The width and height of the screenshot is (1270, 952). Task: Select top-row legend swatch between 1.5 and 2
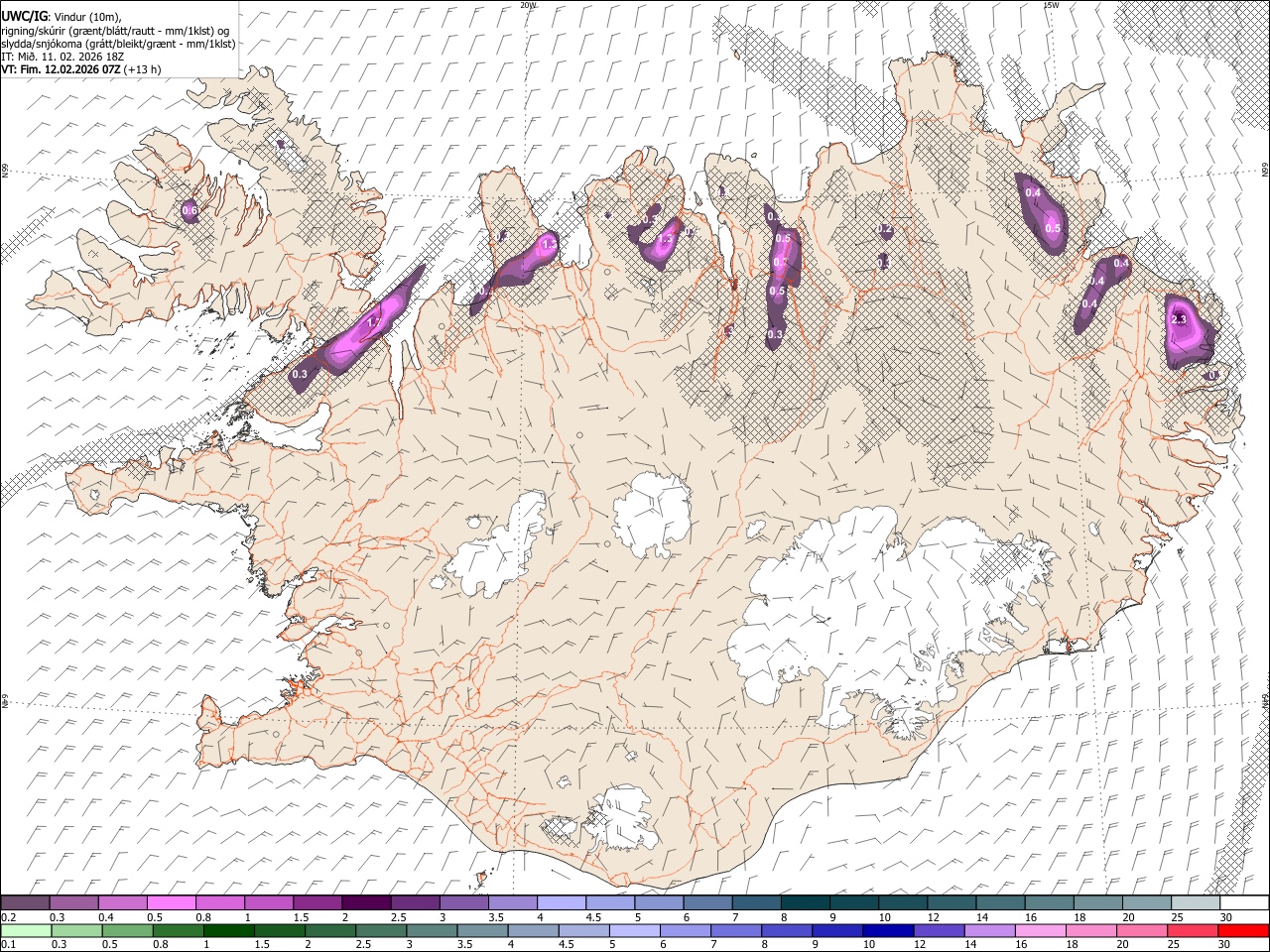[317, 902]
